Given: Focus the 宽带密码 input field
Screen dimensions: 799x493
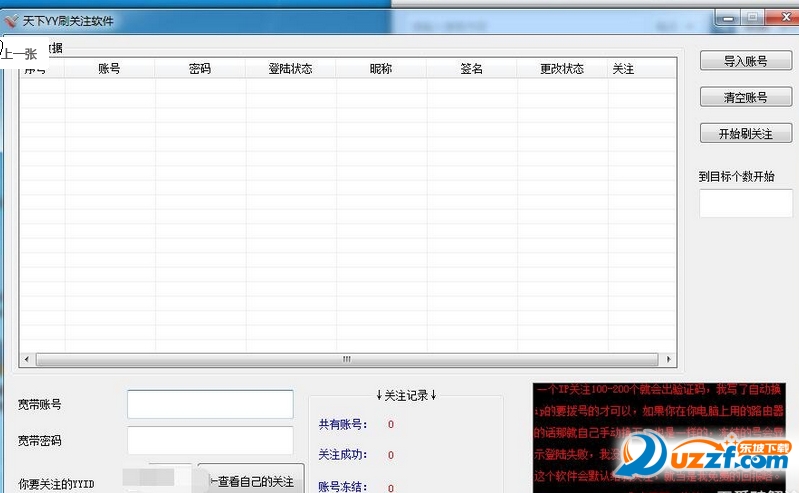Looking at the screenshot, I should (x=210, y=440).
